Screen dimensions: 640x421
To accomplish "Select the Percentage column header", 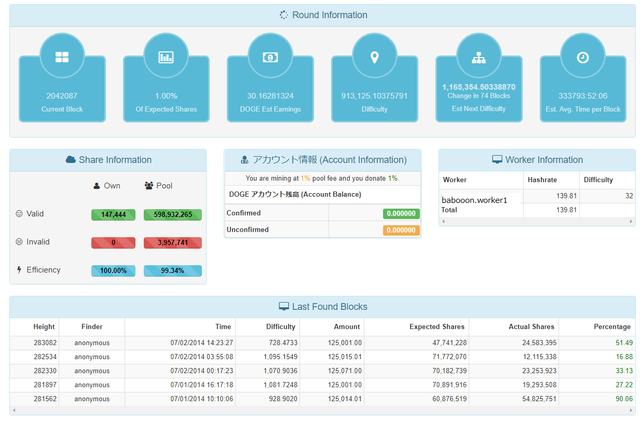I will (612, 327).
